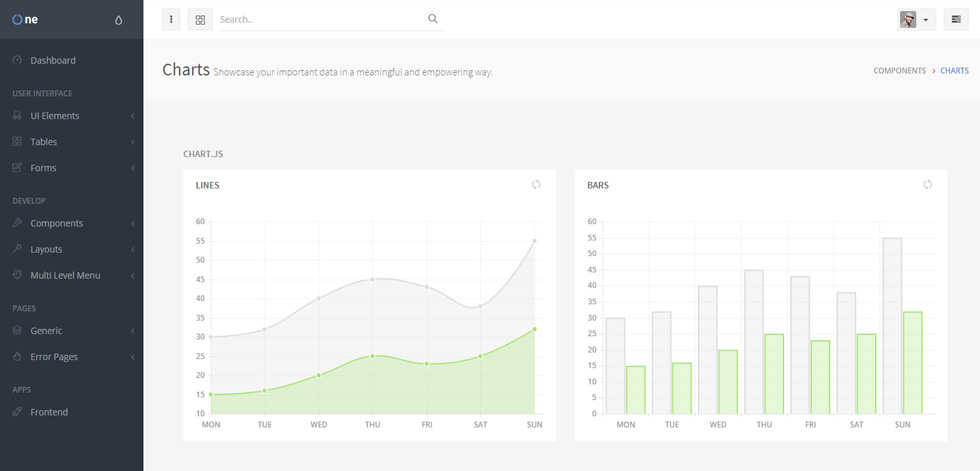
Task: Refresh the Bars chart block
Action: tap(928, 184)
